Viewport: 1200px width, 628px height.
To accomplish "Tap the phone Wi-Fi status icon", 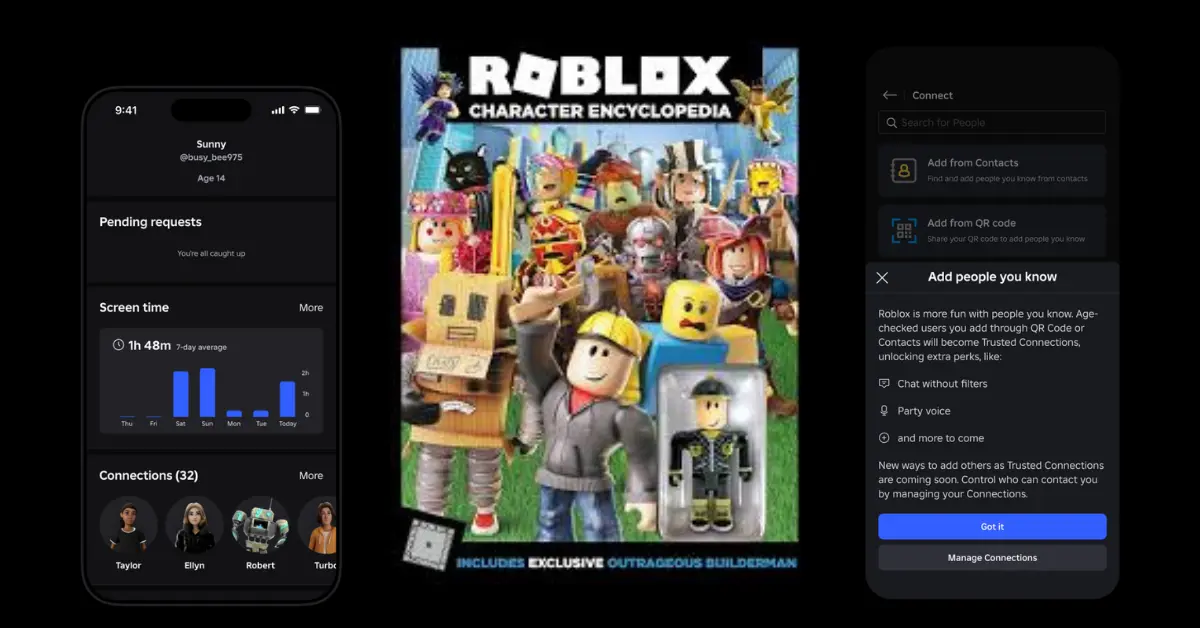I will point(294,110).
